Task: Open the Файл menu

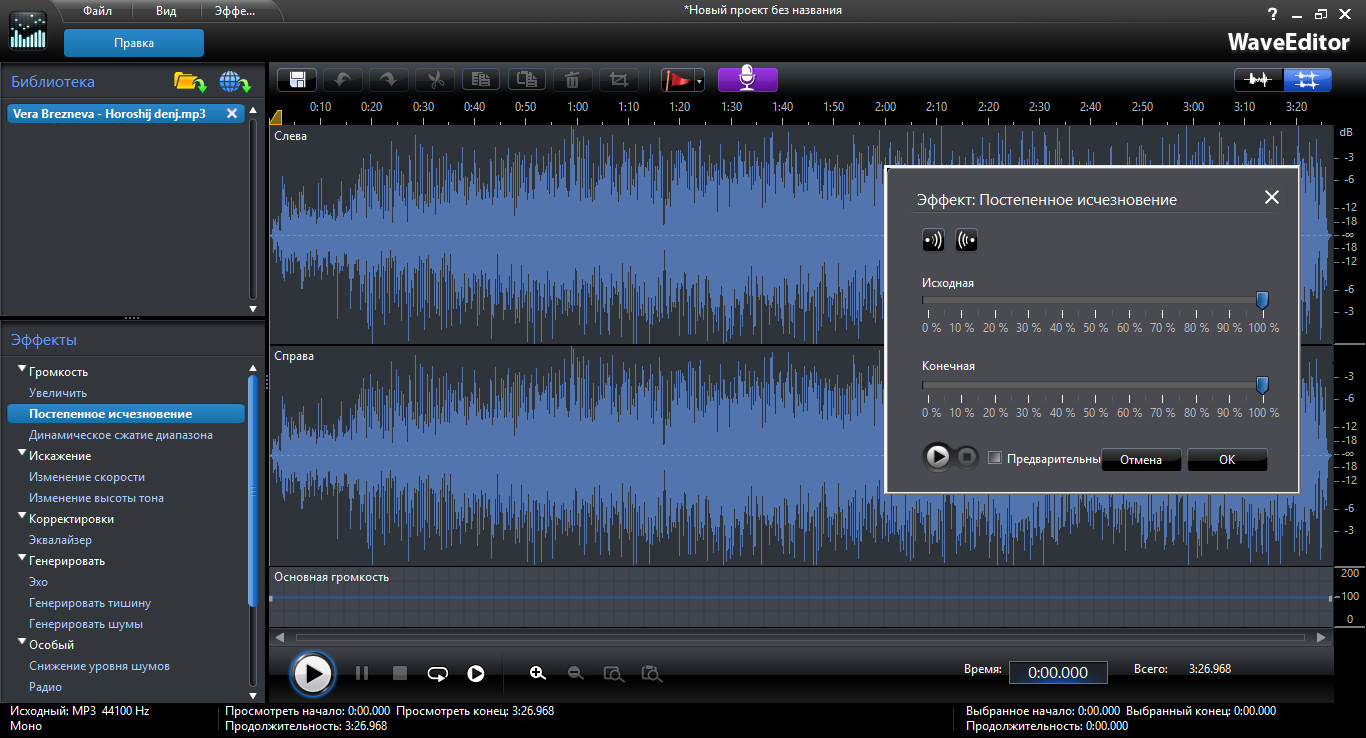Action: (97, 11)
